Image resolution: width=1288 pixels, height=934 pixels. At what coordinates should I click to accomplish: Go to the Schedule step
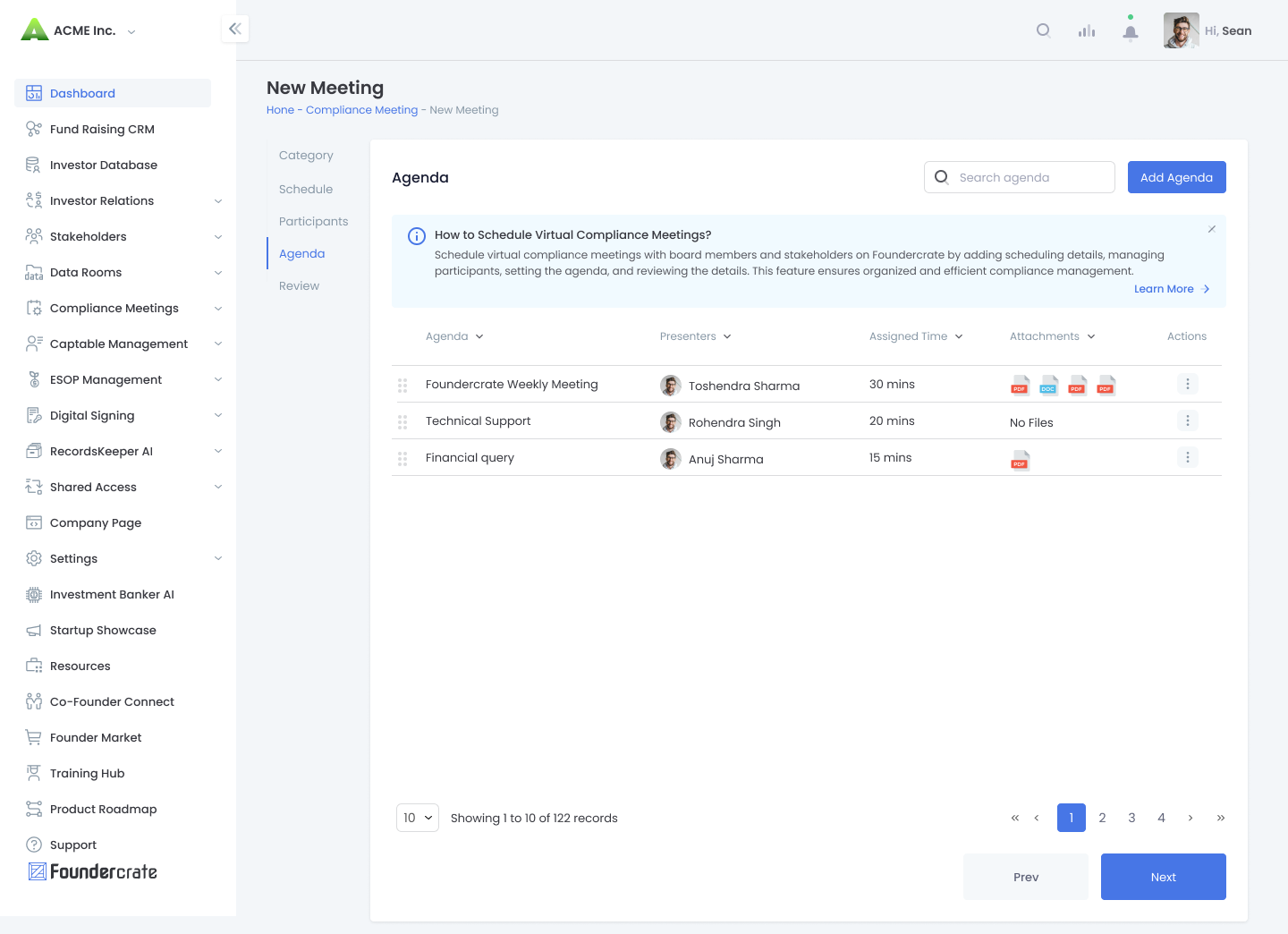click(x=306, y=190)
